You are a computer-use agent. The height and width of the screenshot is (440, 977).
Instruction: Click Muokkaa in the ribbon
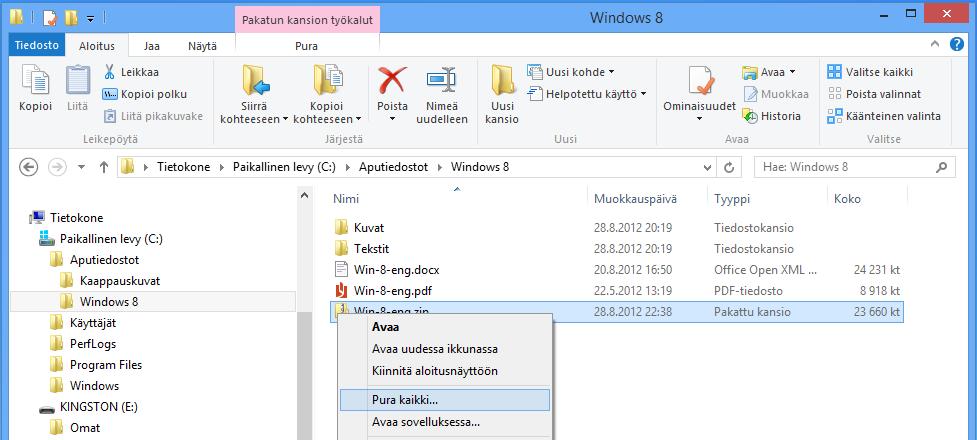pos(776,94)
